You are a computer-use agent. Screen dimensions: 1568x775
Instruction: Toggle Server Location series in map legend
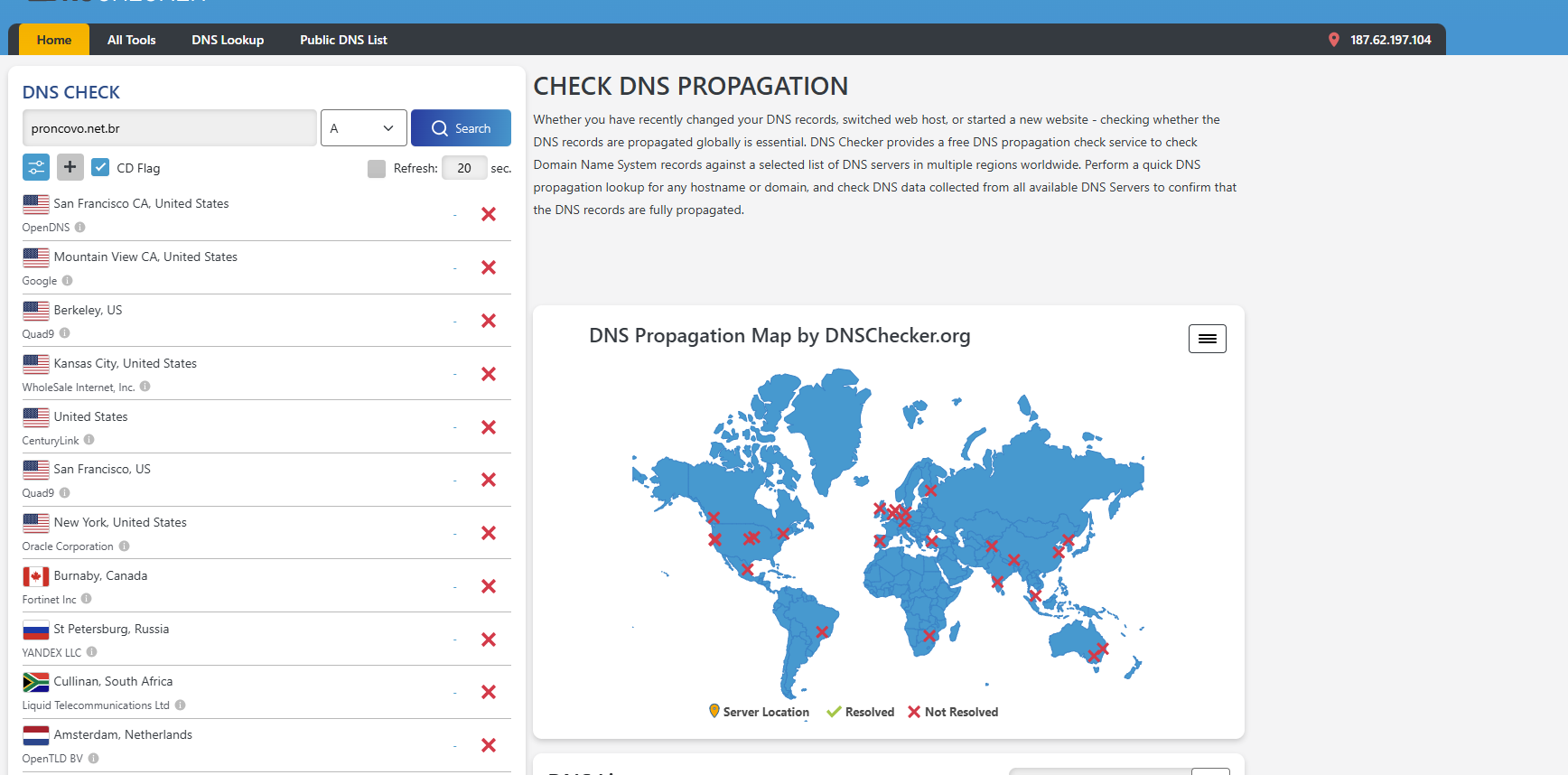click(x=759, y=712)
